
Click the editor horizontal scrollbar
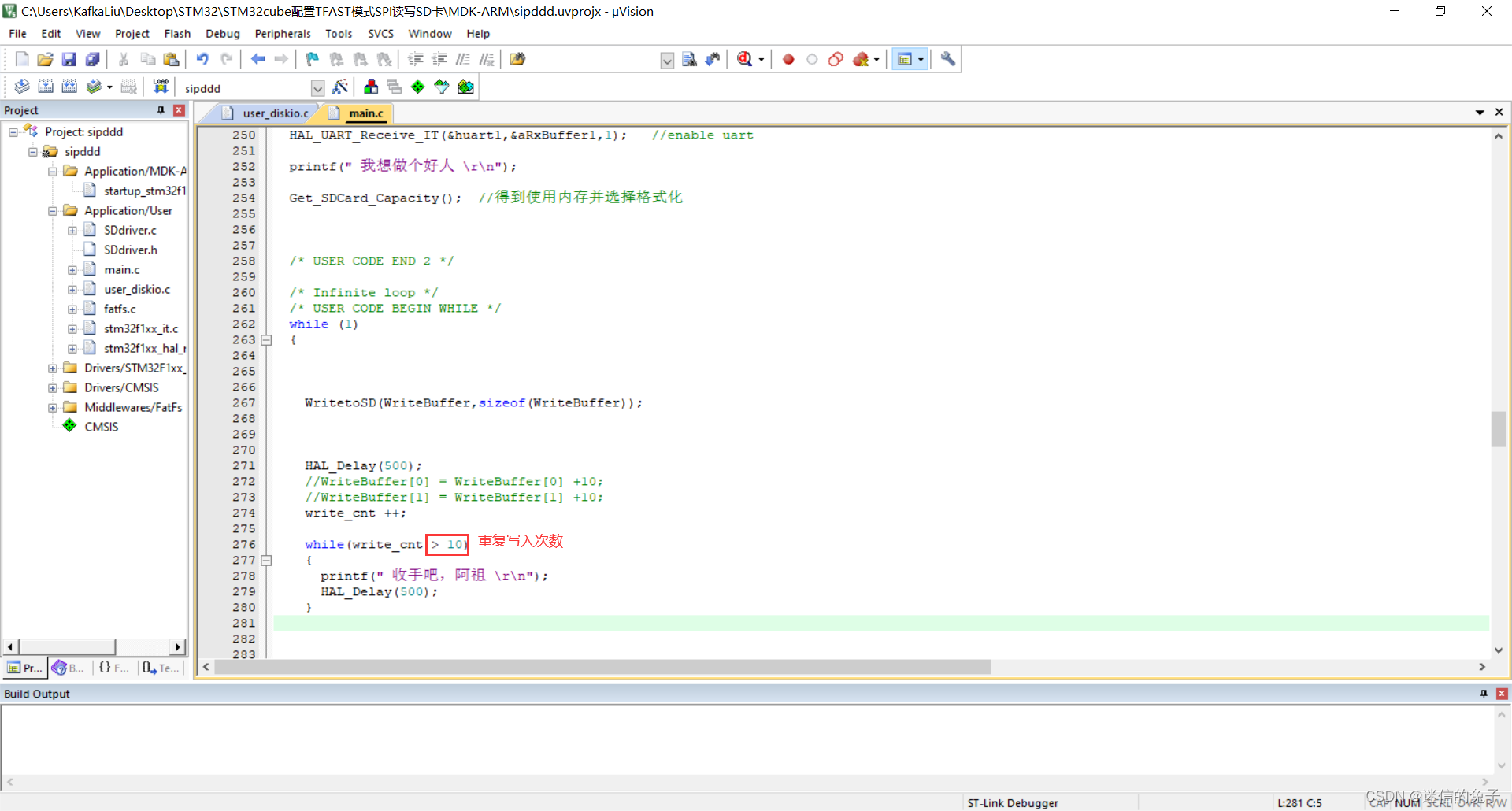602,667
